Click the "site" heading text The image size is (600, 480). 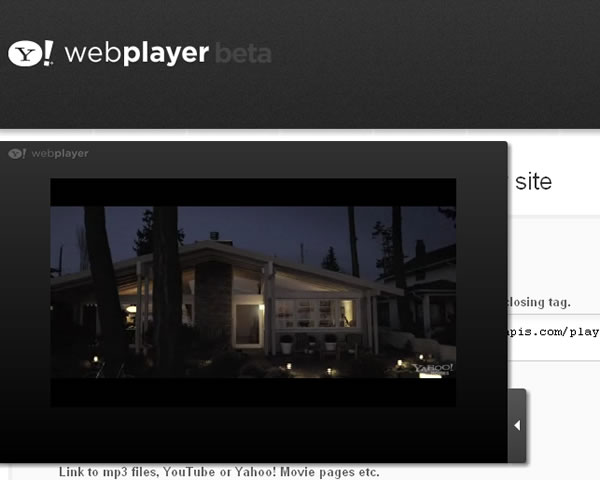[533, 181]
